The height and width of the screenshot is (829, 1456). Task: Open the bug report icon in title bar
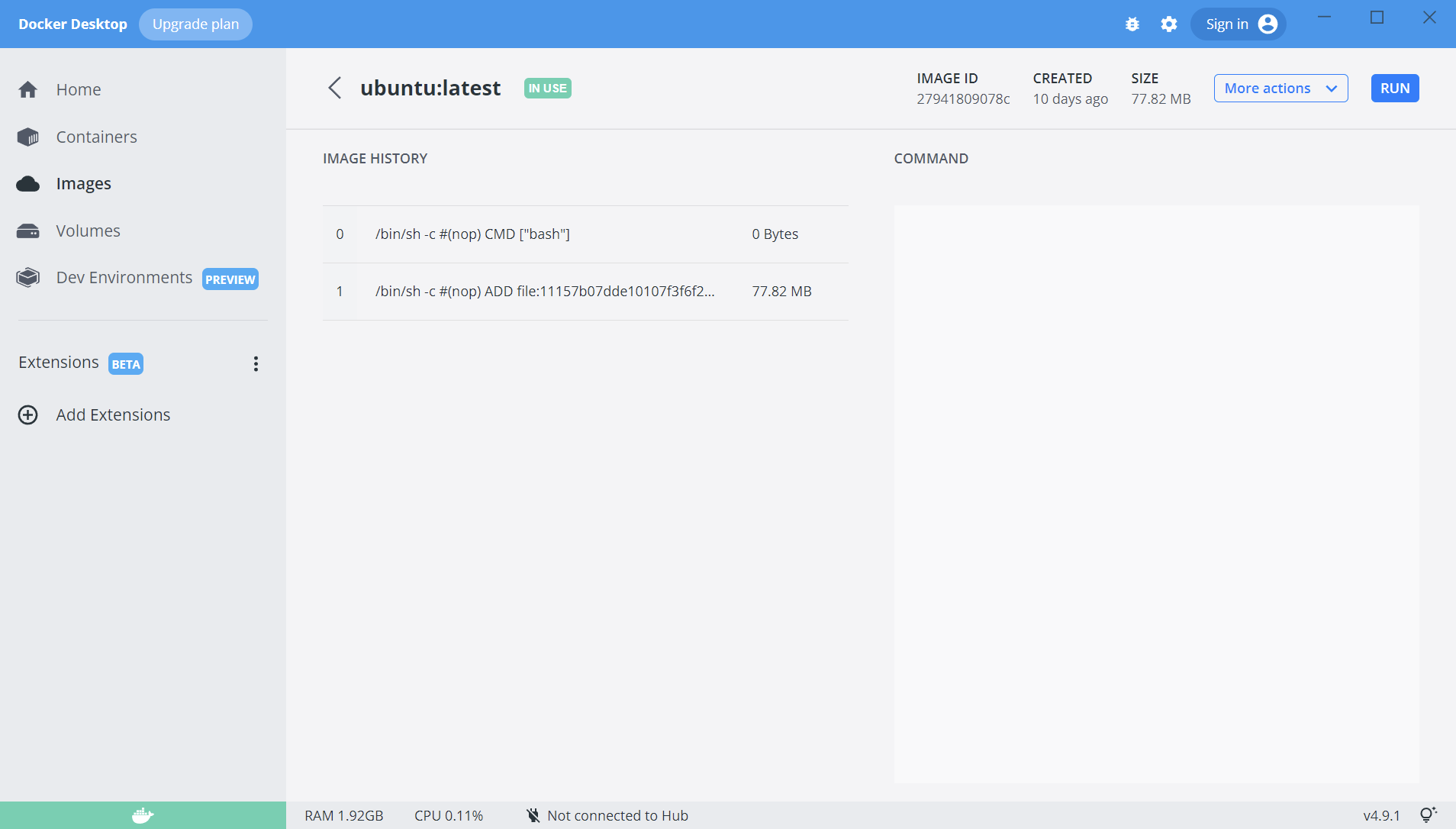[1132, 24]
